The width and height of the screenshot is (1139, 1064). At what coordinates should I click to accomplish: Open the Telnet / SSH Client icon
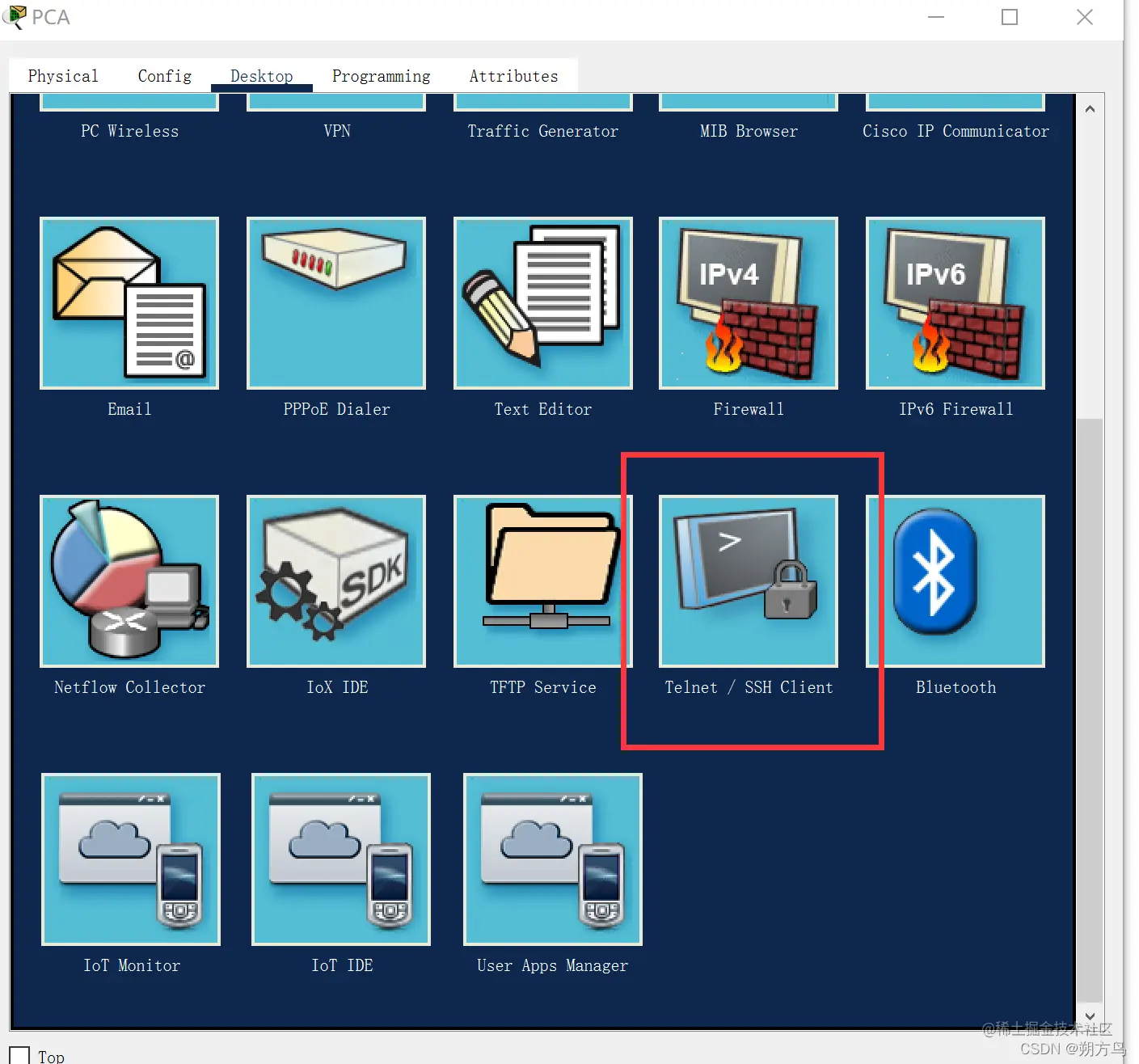(749, 581)
